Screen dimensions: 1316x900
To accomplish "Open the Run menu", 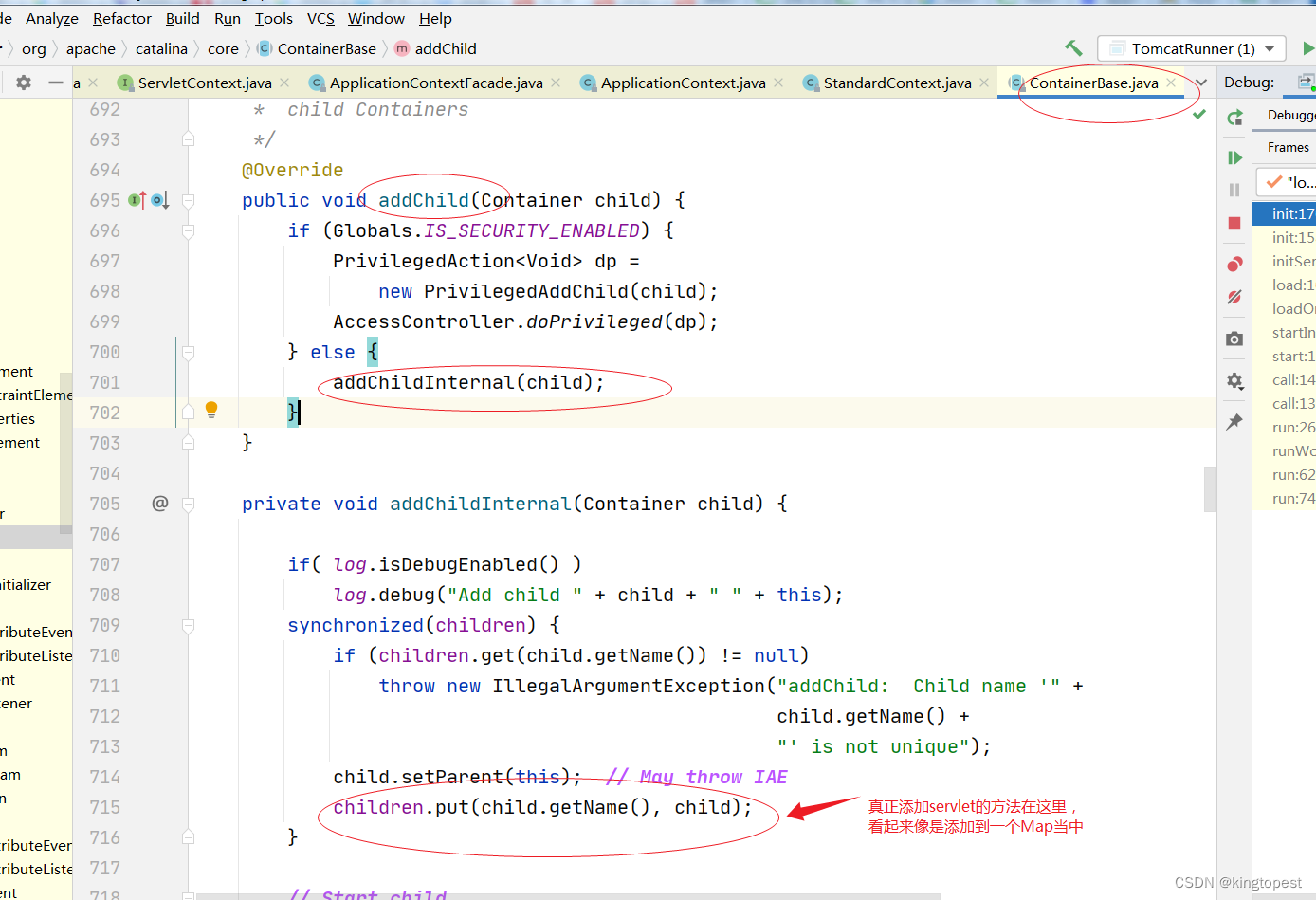I will click(x=228, y=18).
